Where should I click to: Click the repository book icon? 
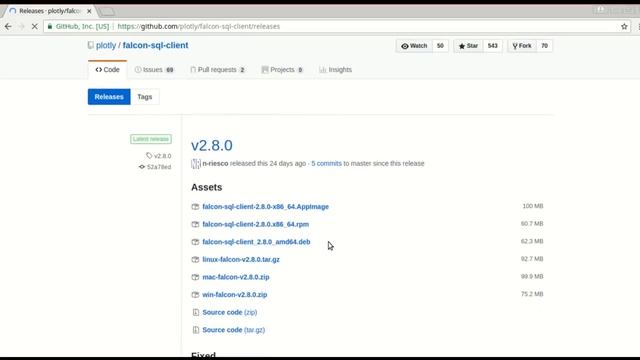tap(91, 45)
